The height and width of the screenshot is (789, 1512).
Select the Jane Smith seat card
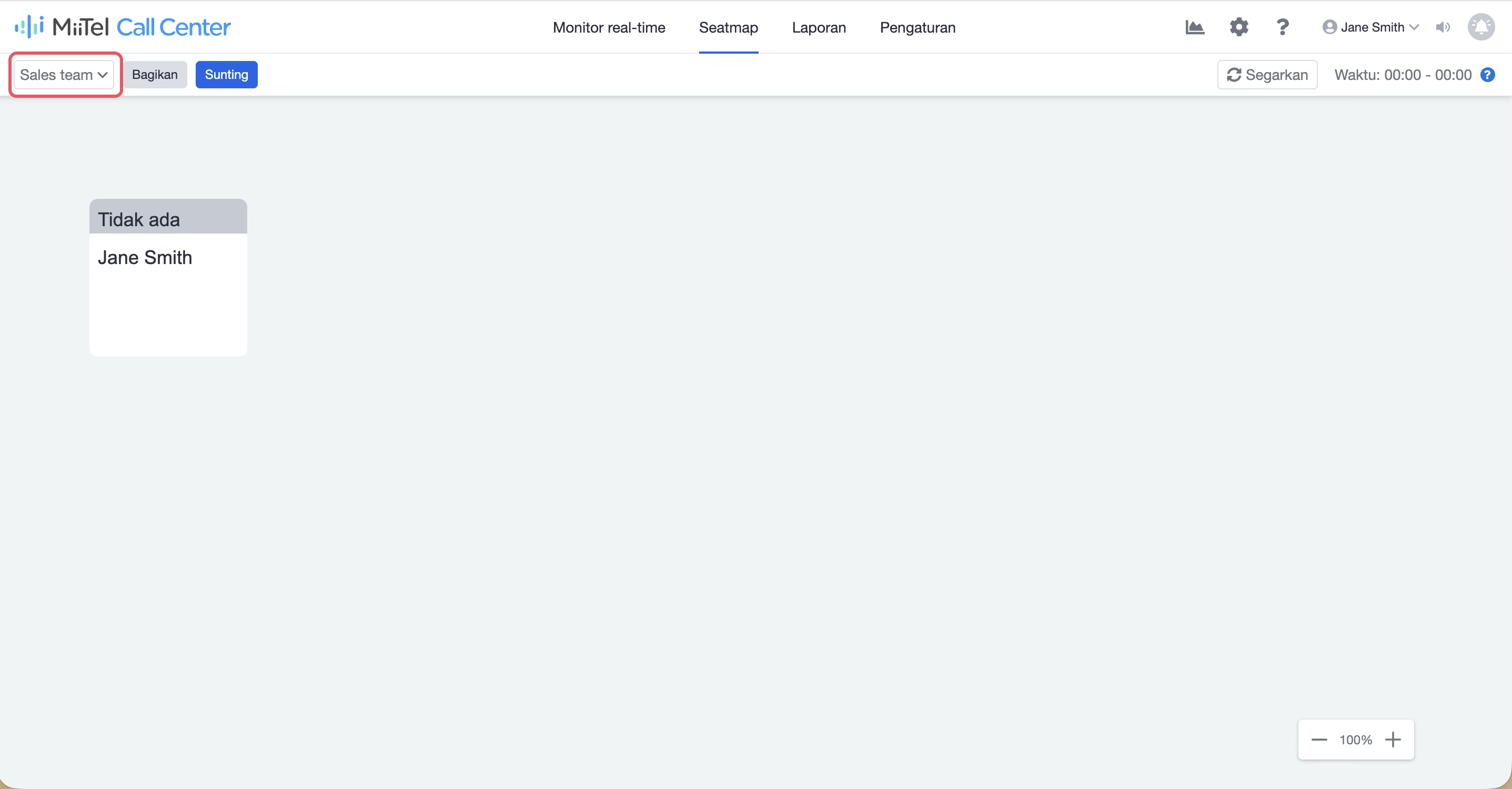[x=168, y=278]
